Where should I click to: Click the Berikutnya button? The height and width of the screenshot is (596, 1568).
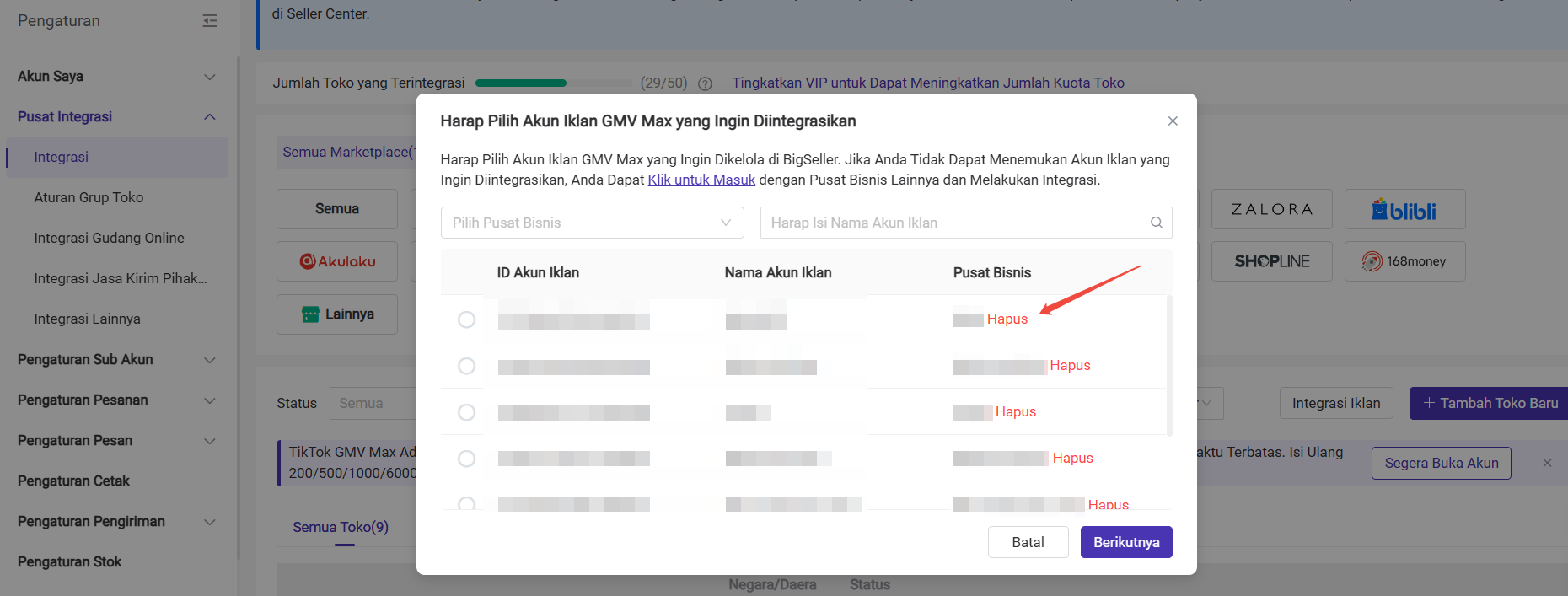point(1125,542)
